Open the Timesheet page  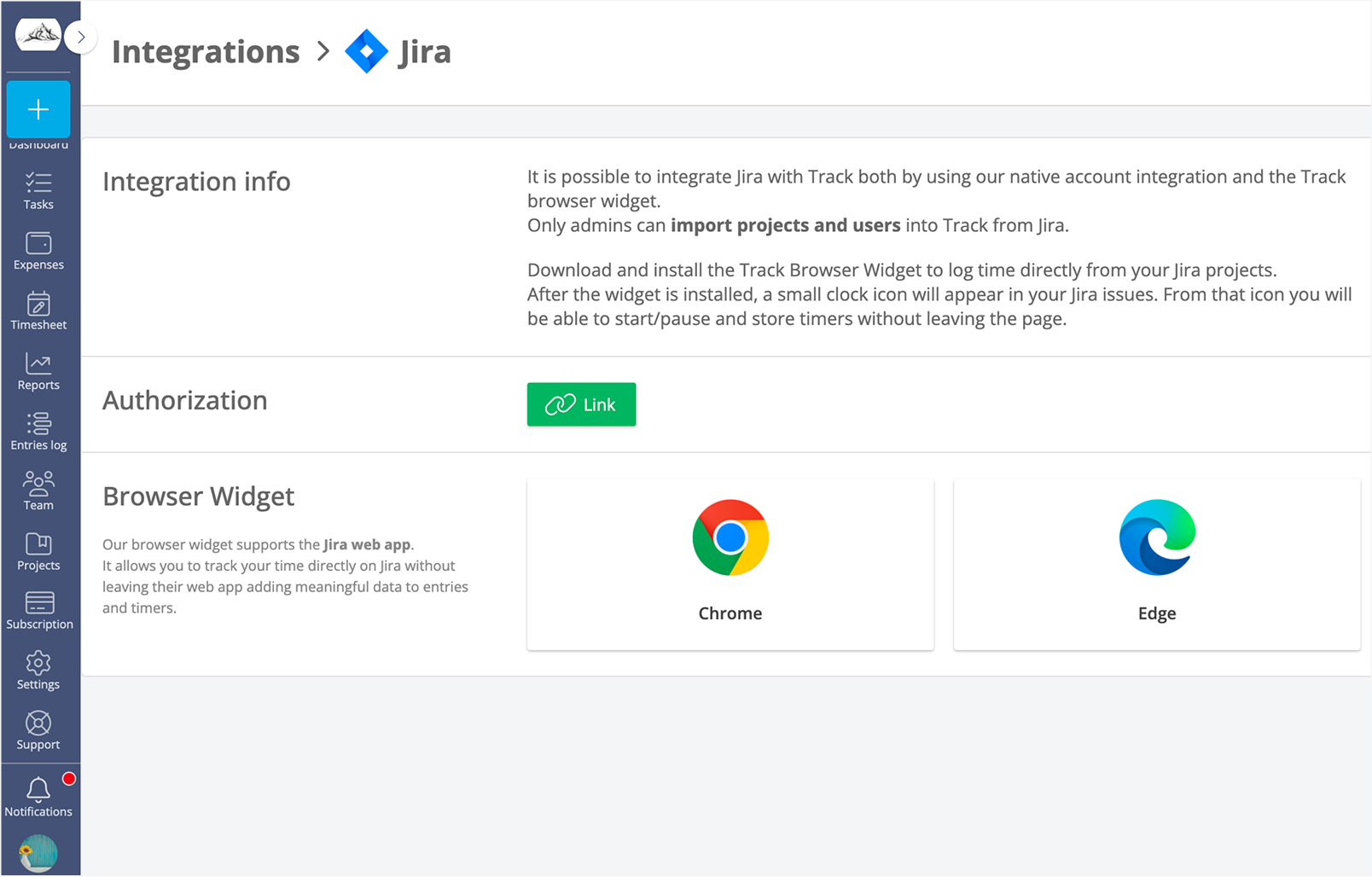pyautogui.click(x=38, y=311)
